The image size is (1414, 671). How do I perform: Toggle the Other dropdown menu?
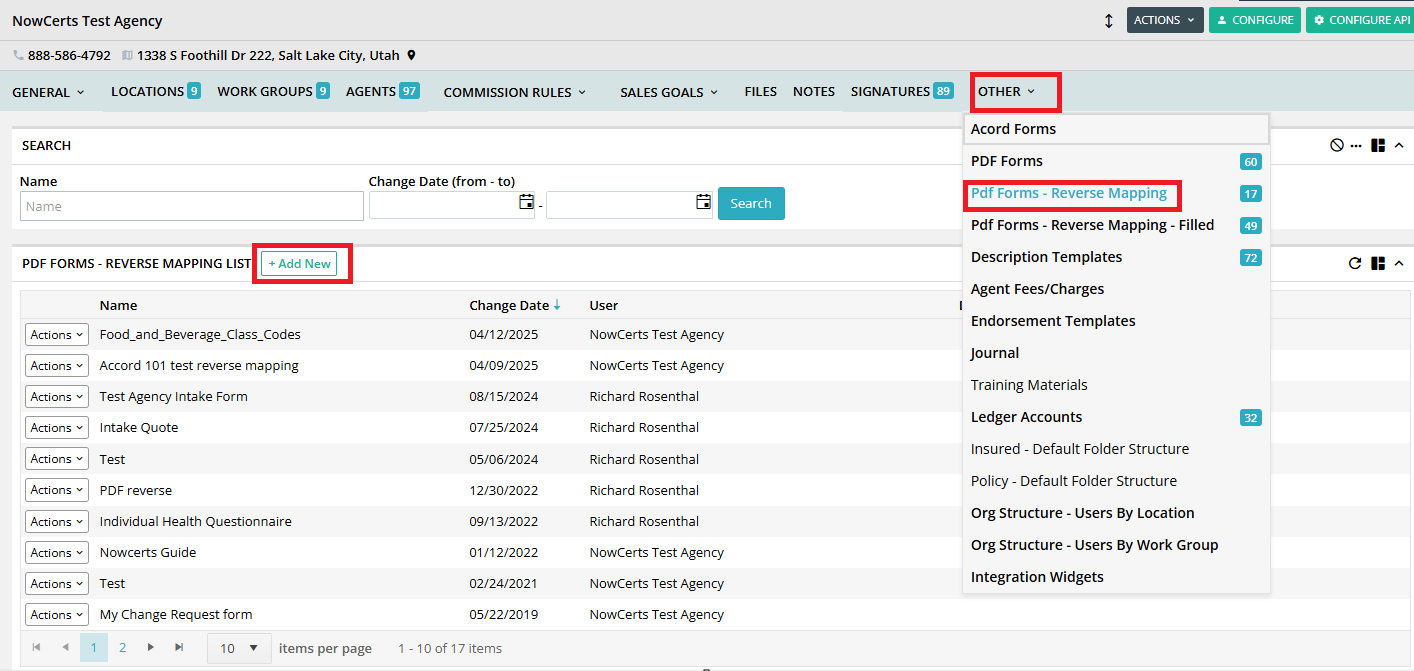point(1007,91)
